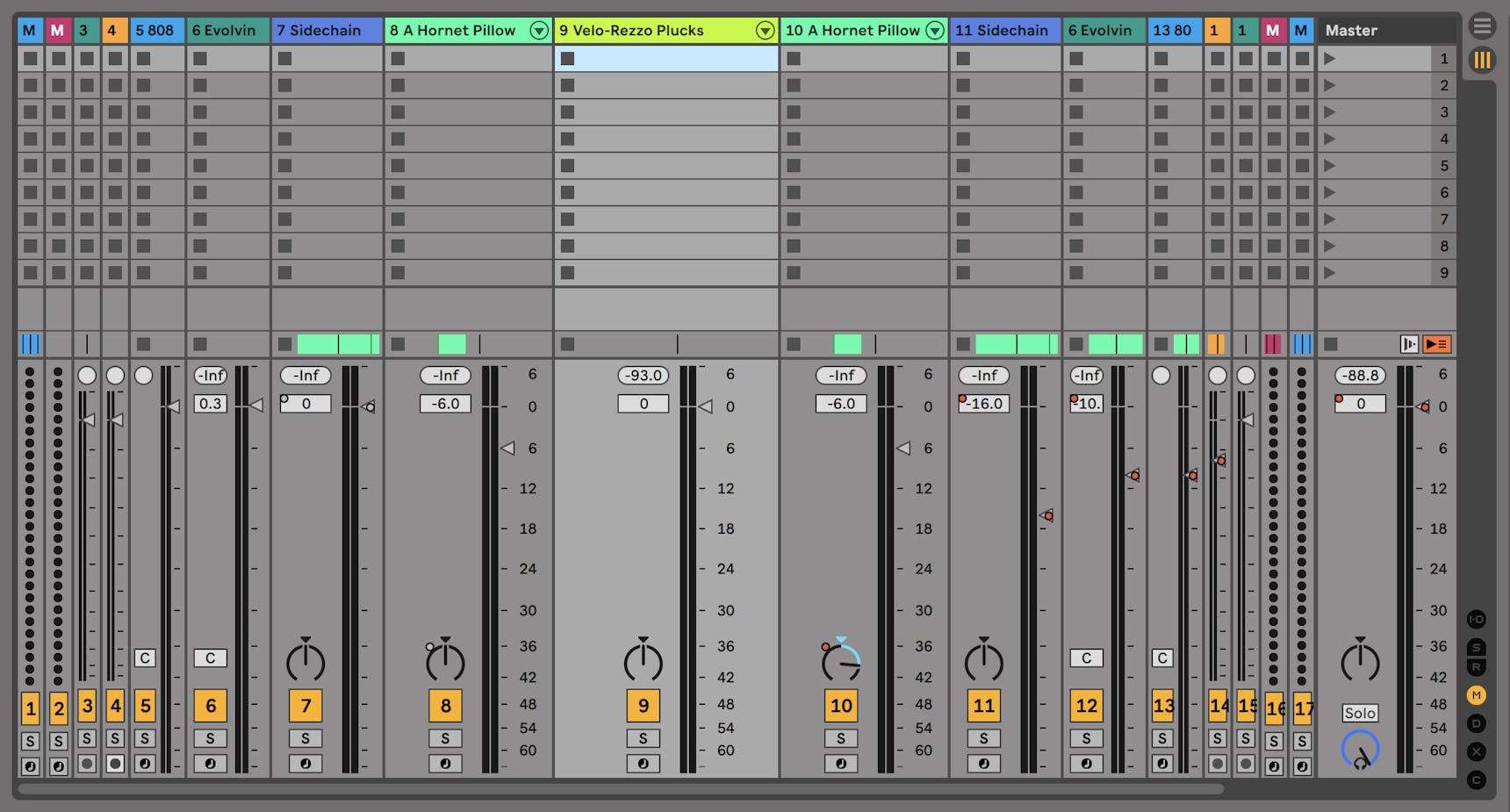1510x812 pixels.
Task: Click the mixer view icon below the hamburger menu
Action: tap(1484, 60)
